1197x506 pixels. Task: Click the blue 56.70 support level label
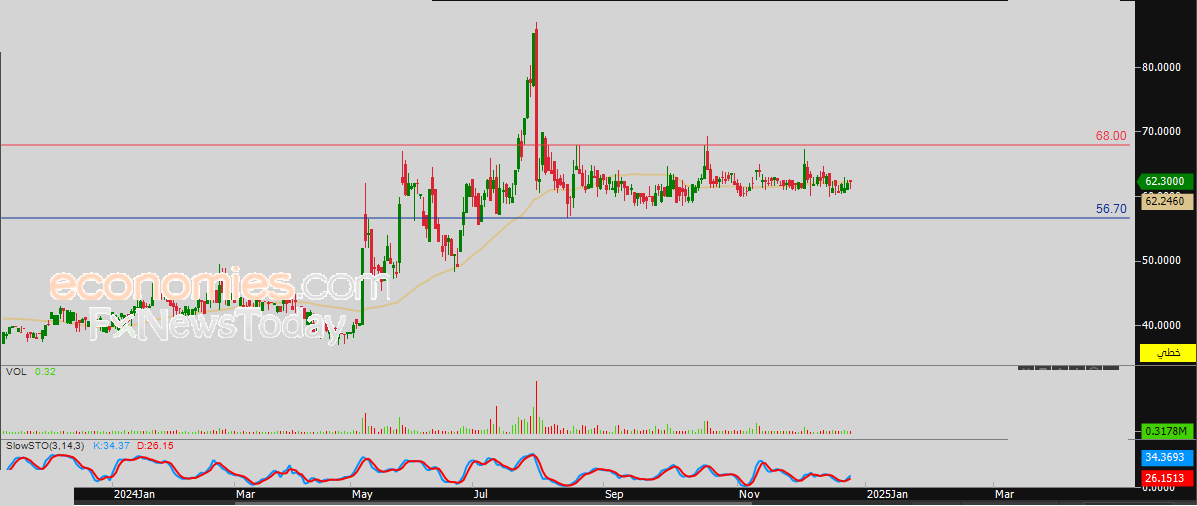1112,208
